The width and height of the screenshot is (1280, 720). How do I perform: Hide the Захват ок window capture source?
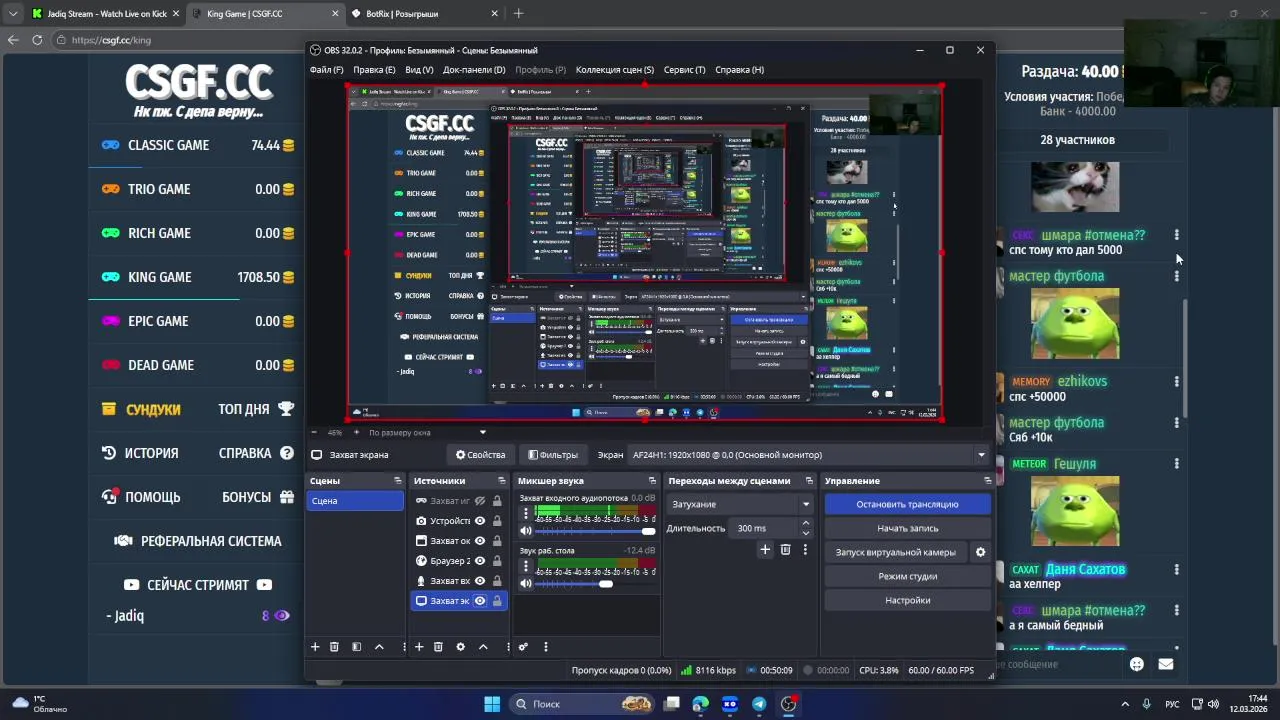tap(480, 541)
